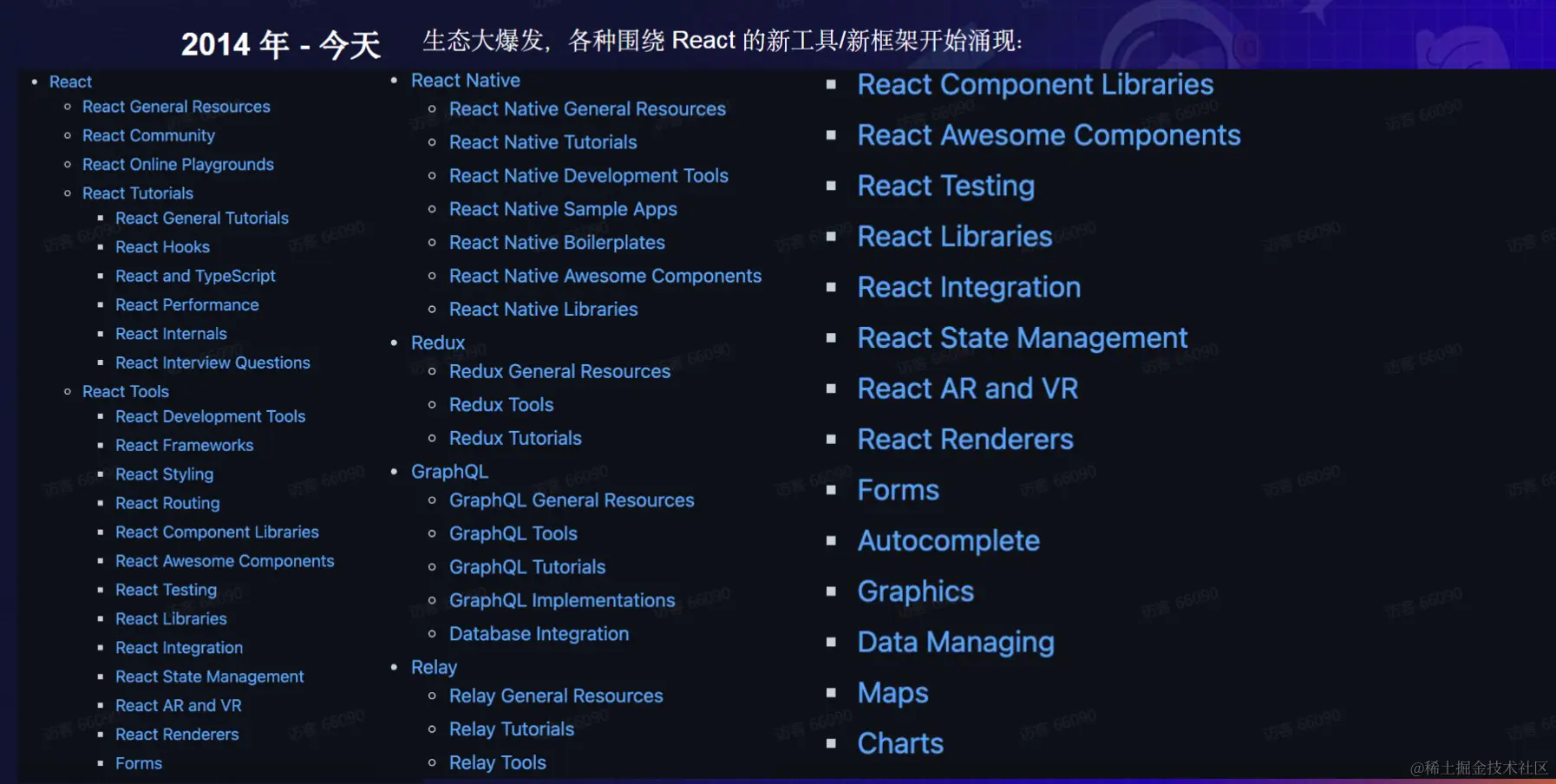Open React Native Sample Apps
This screenshot has height=784, width=1556.
click(x=563, y=209)
